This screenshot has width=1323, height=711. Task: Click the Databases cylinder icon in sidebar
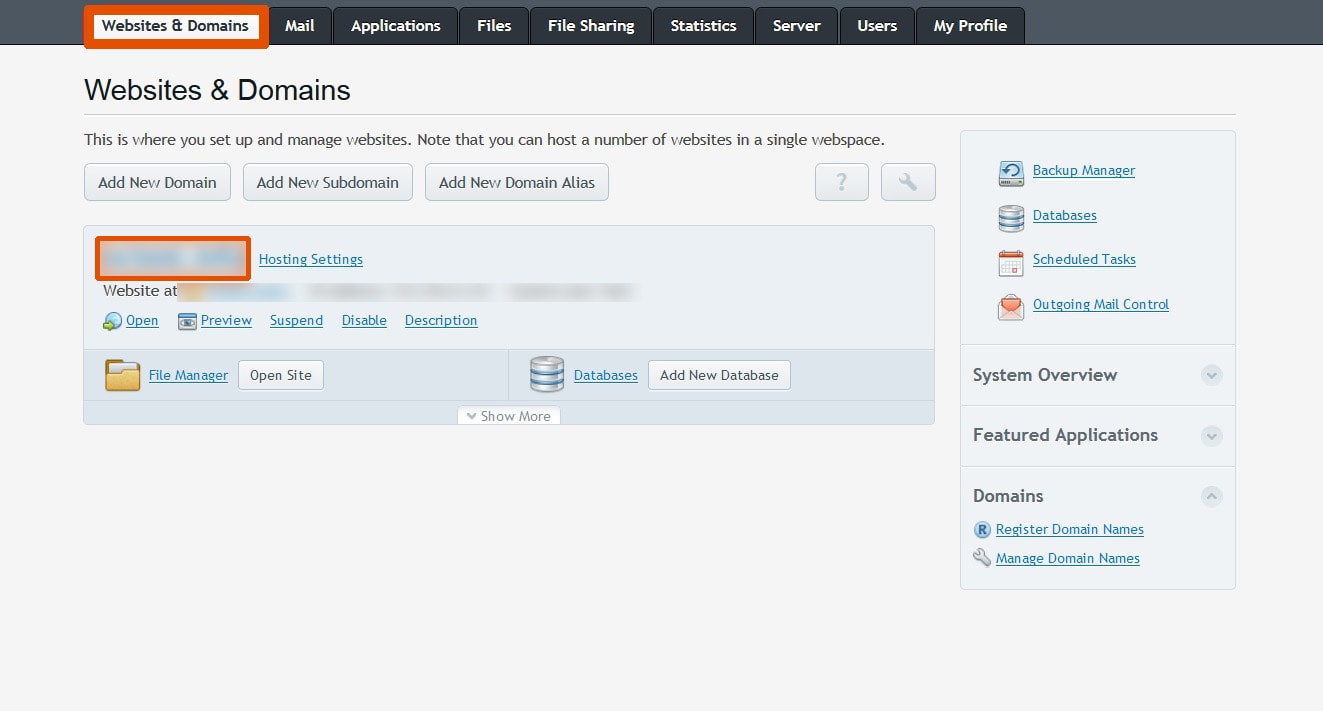coord(1011,217)
